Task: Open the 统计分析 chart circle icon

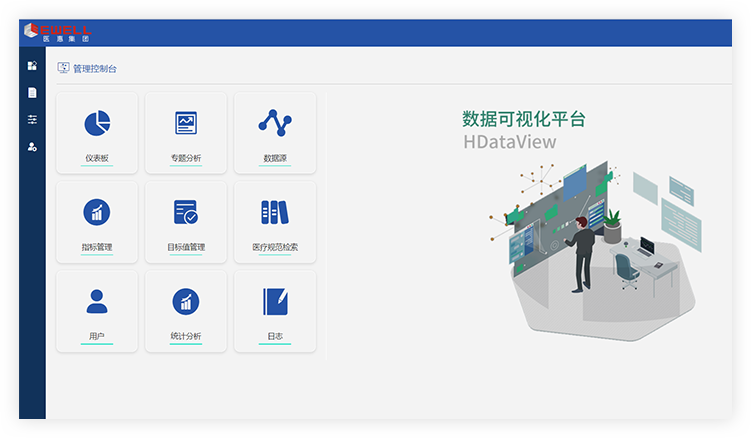Action: pyautogui.click(x=186, y=301)
